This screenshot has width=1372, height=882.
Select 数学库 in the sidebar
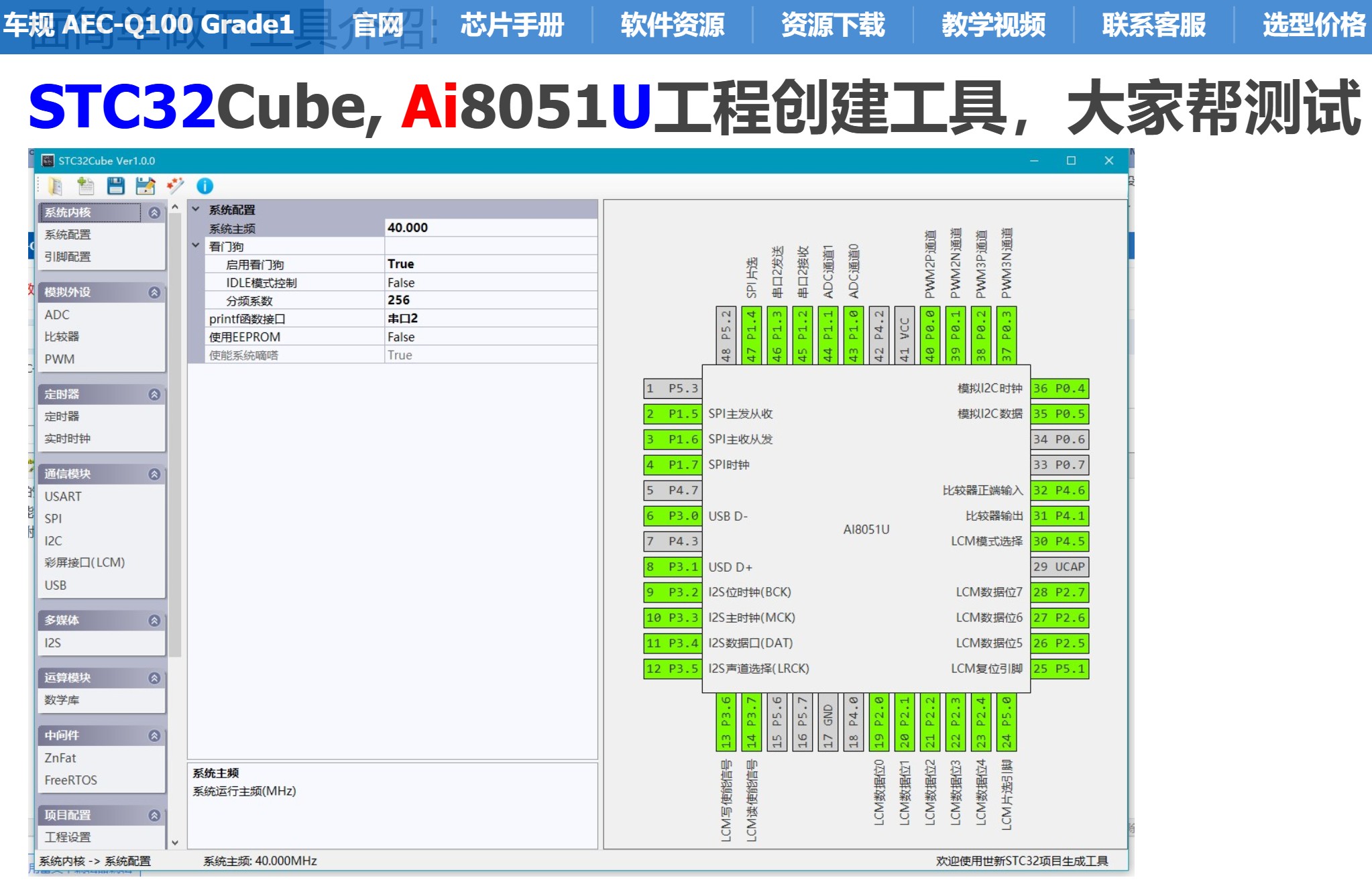tap(62, 700)
